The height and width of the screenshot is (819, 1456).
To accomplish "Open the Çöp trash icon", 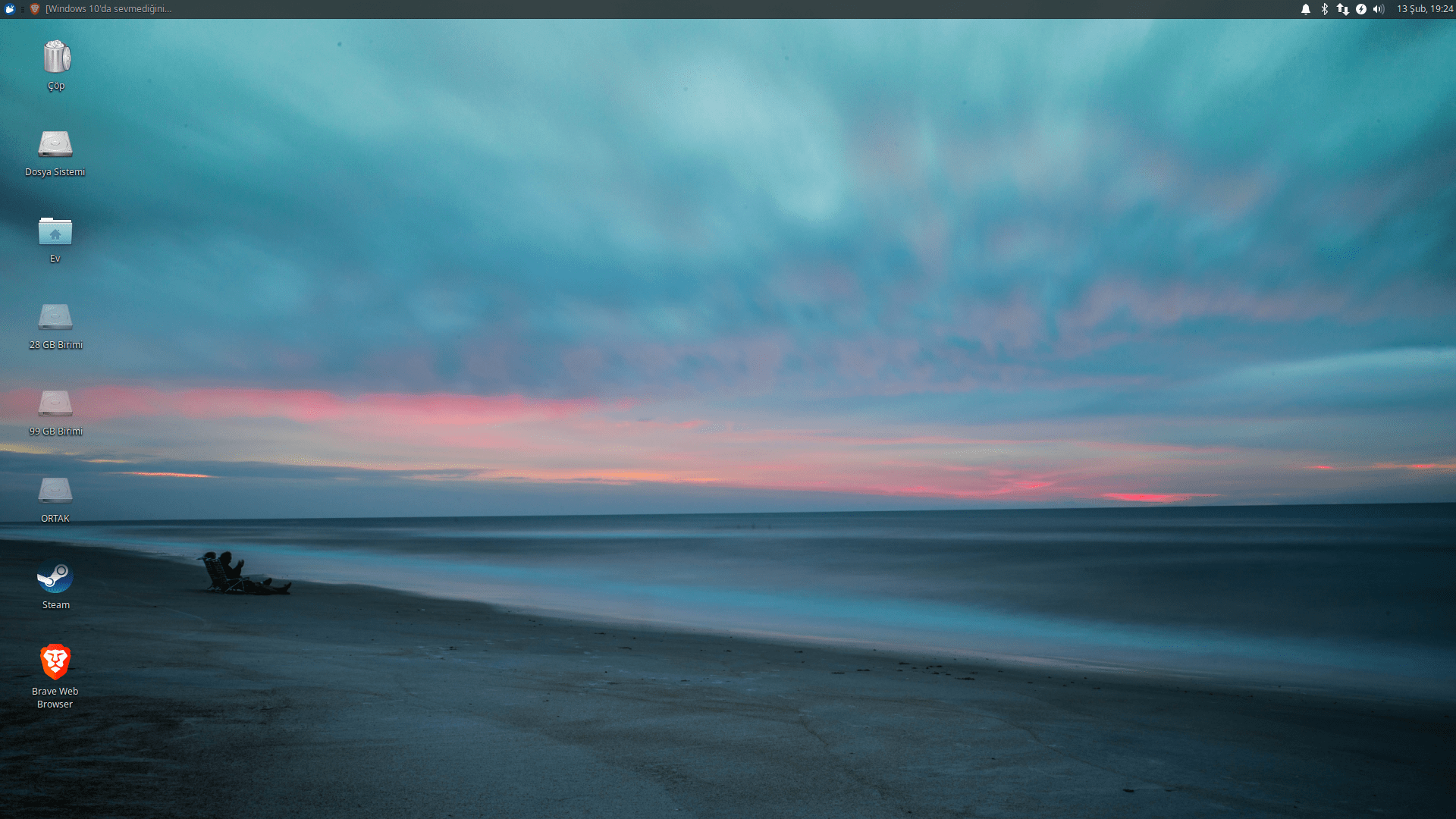I will (56, 58).
